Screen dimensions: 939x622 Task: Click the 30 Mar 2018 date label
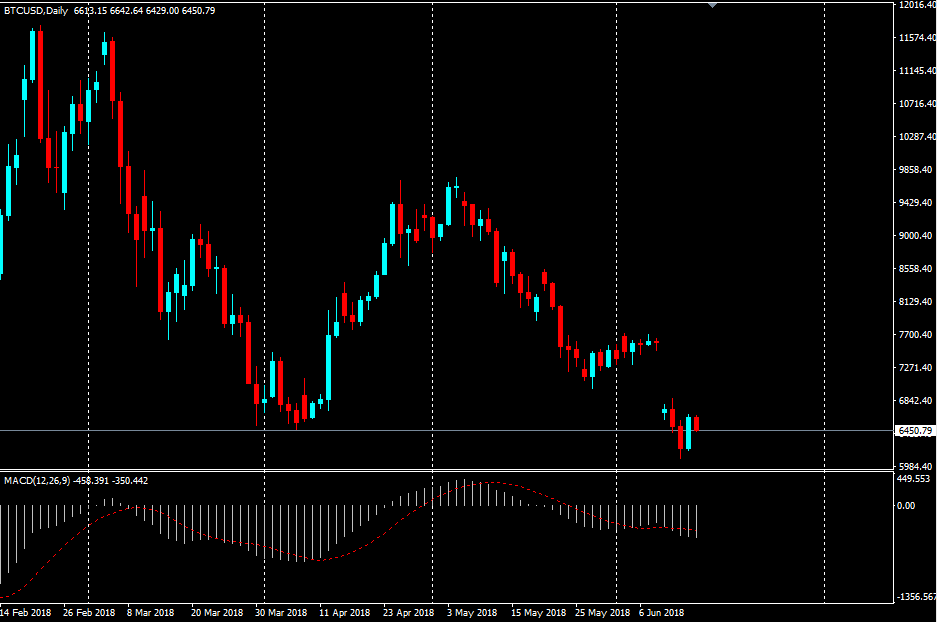[x=281, y=612]
